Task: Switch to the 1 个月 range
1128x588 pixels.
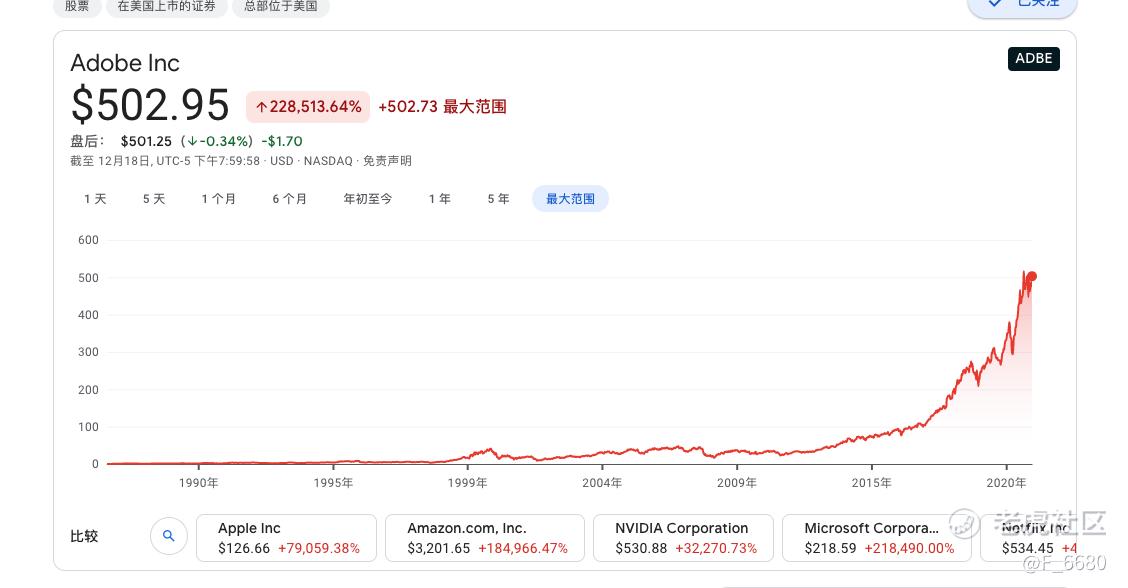Action: [x=218, y=199]
